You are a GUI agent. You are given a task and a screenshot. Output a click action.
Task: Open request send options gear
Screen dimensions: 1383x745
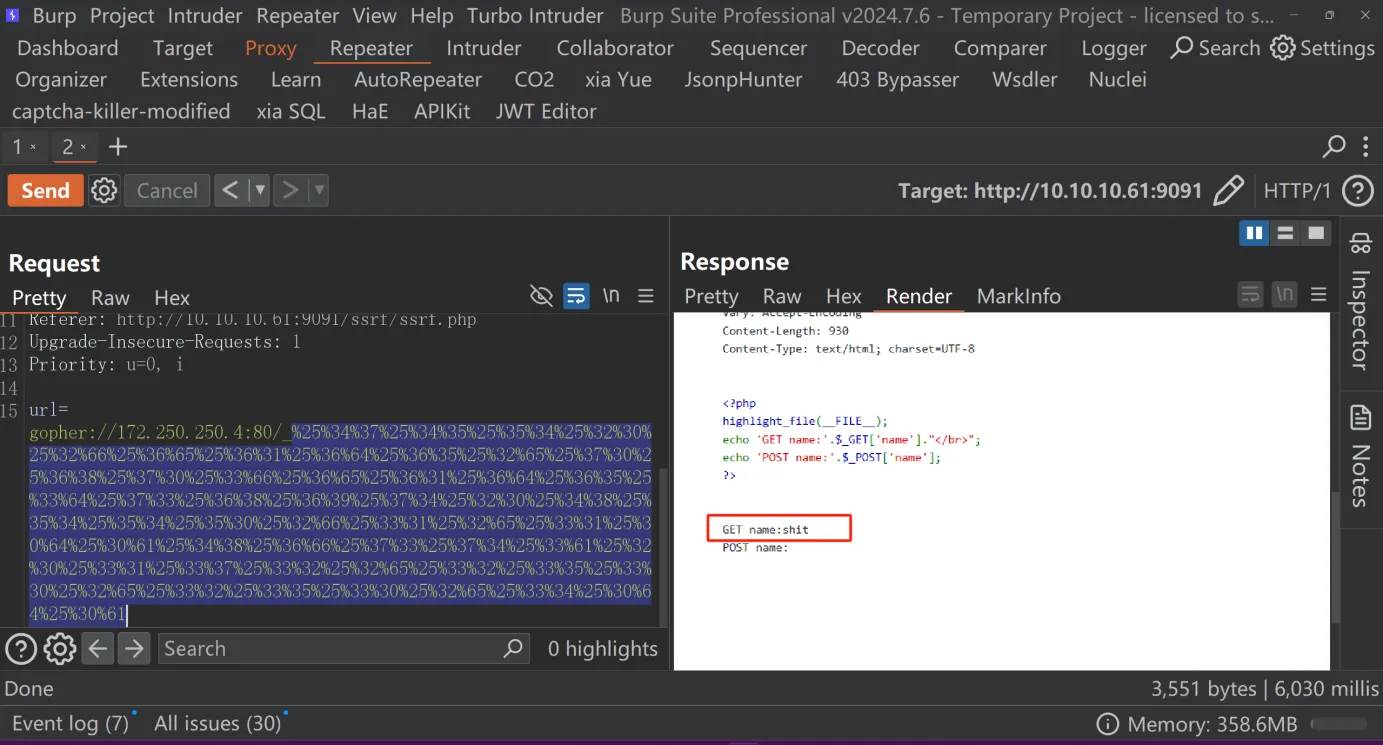coord(104,190)
